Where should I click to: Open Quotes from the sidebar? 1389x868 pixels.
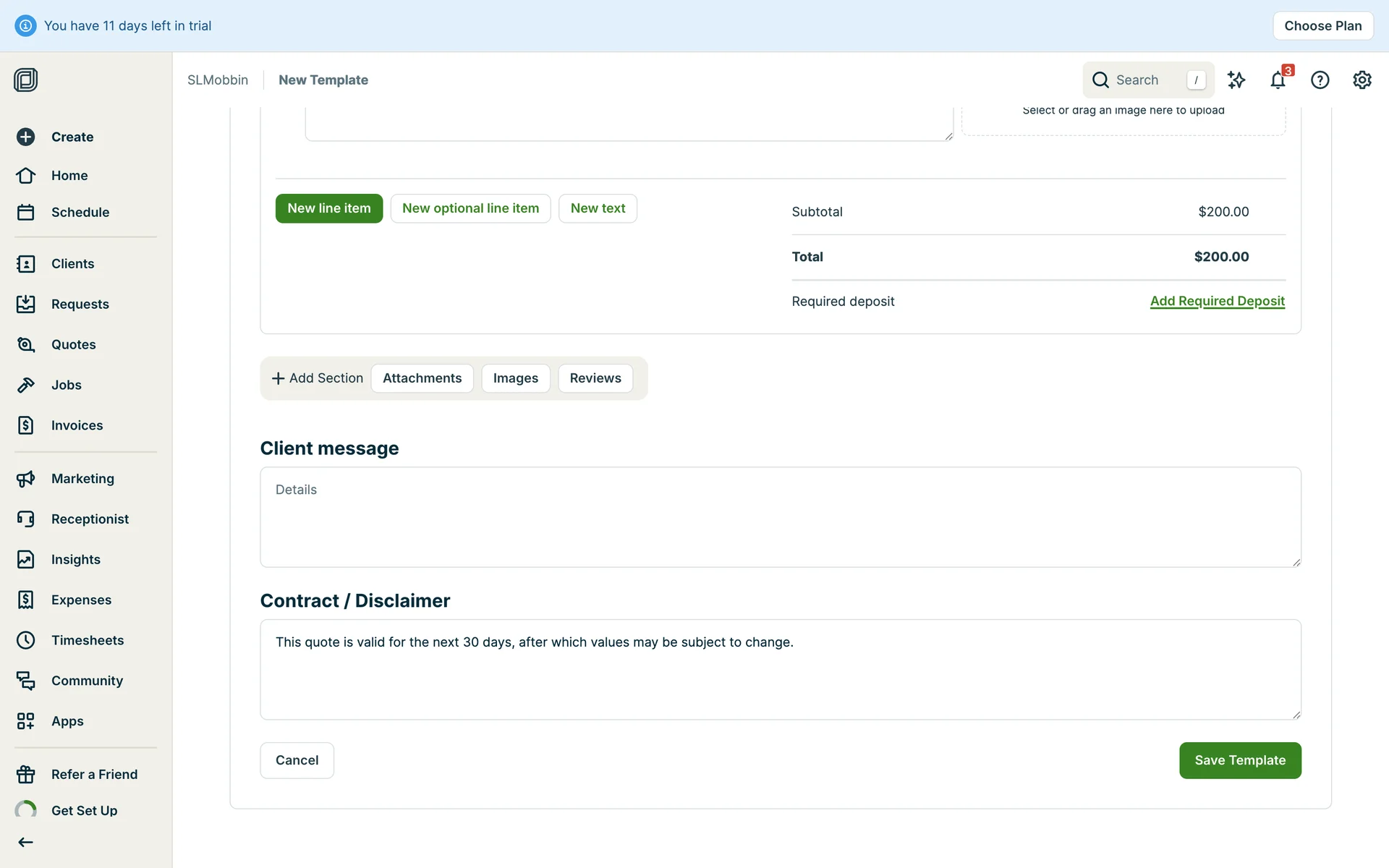pyautogui.click(x=73, y=344)
